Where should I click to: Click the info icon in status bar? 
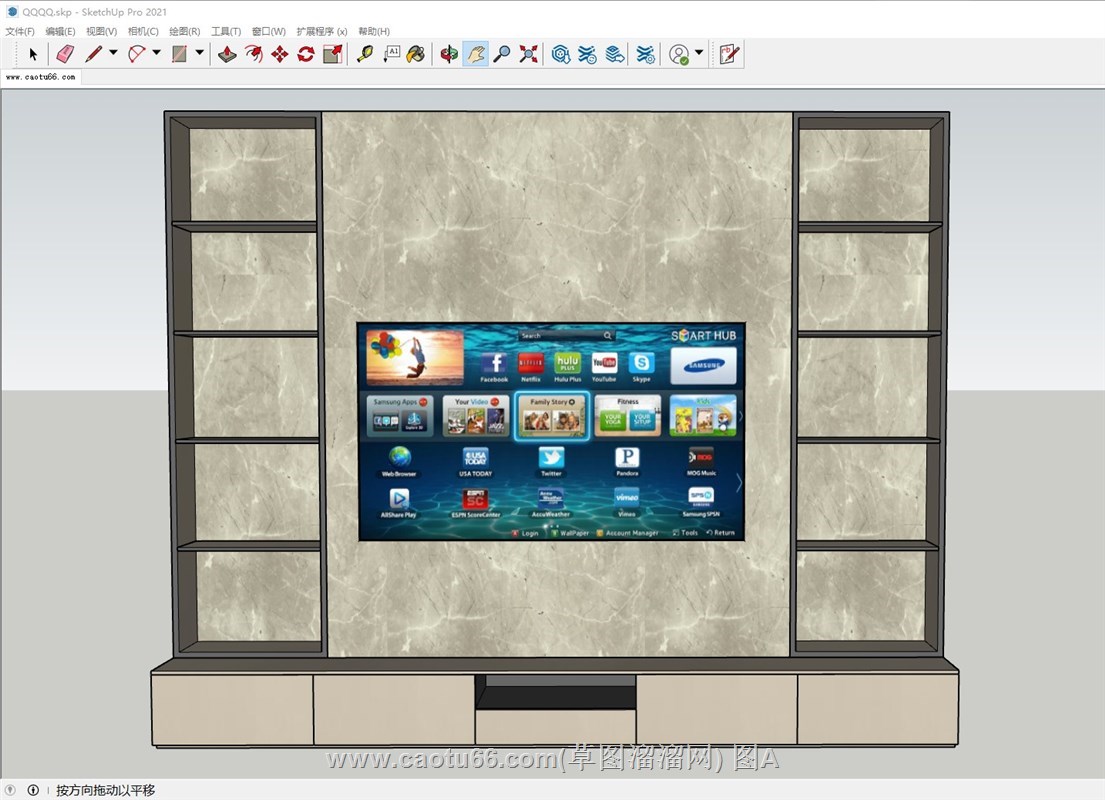pos(33,790)
